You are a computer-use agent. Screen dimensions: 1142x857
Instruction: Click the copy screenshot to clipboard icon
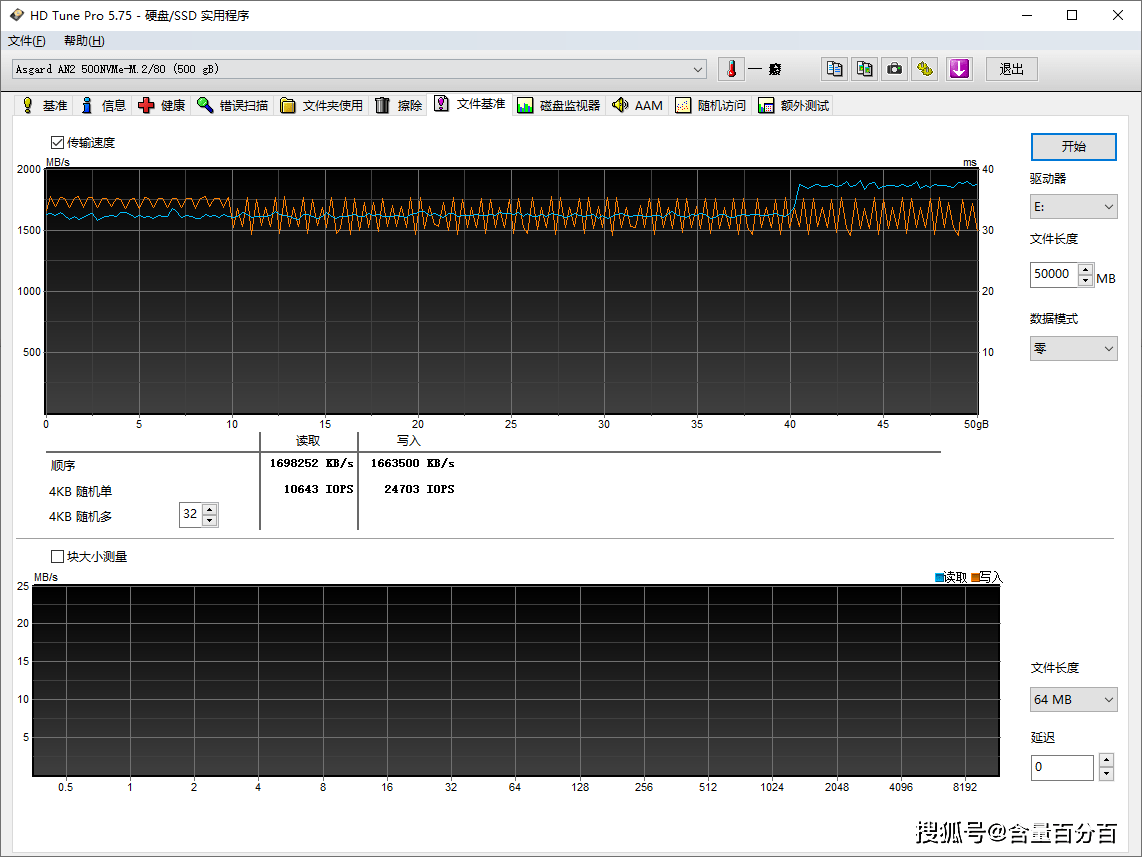tap(864, 69)
